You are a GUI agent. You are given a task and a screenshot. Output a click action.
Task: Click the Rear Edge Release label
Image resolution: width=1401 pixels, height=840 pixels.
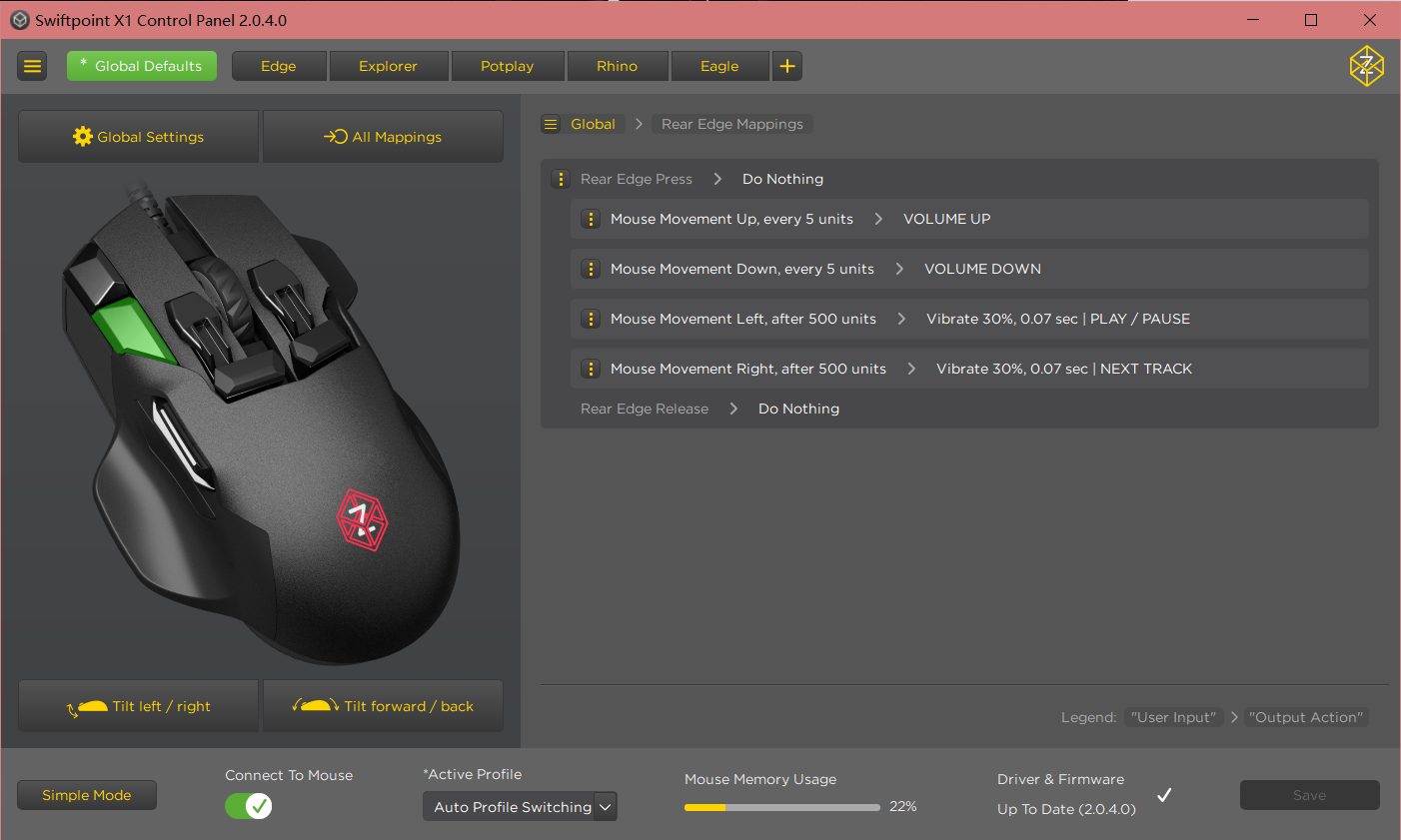pyautogui.click(x=645, y=409)
